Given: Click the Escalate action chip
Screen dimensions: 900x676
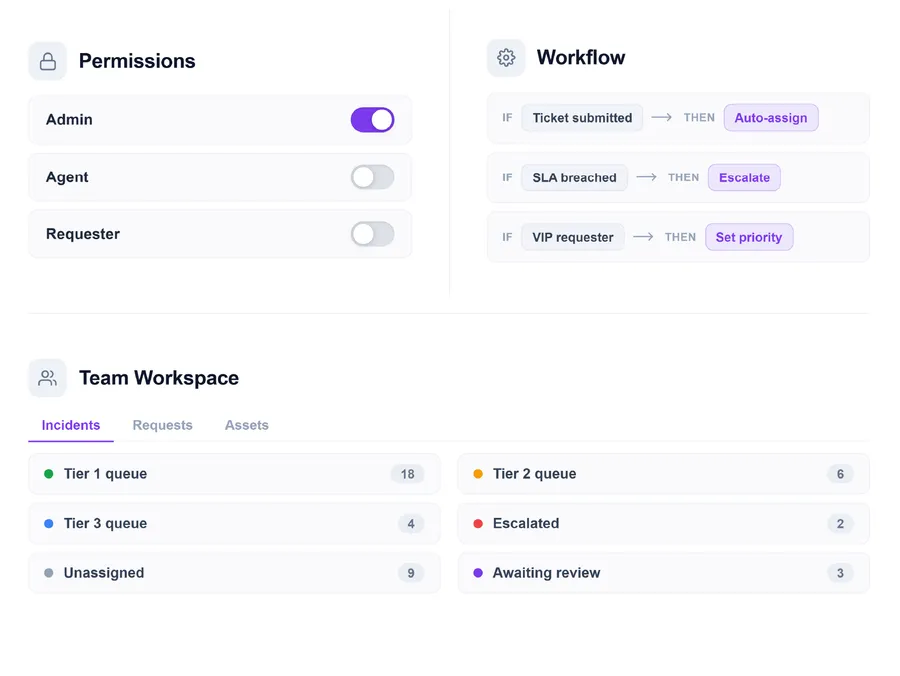Looking at the screenshot, I should (x=744, y=177).
